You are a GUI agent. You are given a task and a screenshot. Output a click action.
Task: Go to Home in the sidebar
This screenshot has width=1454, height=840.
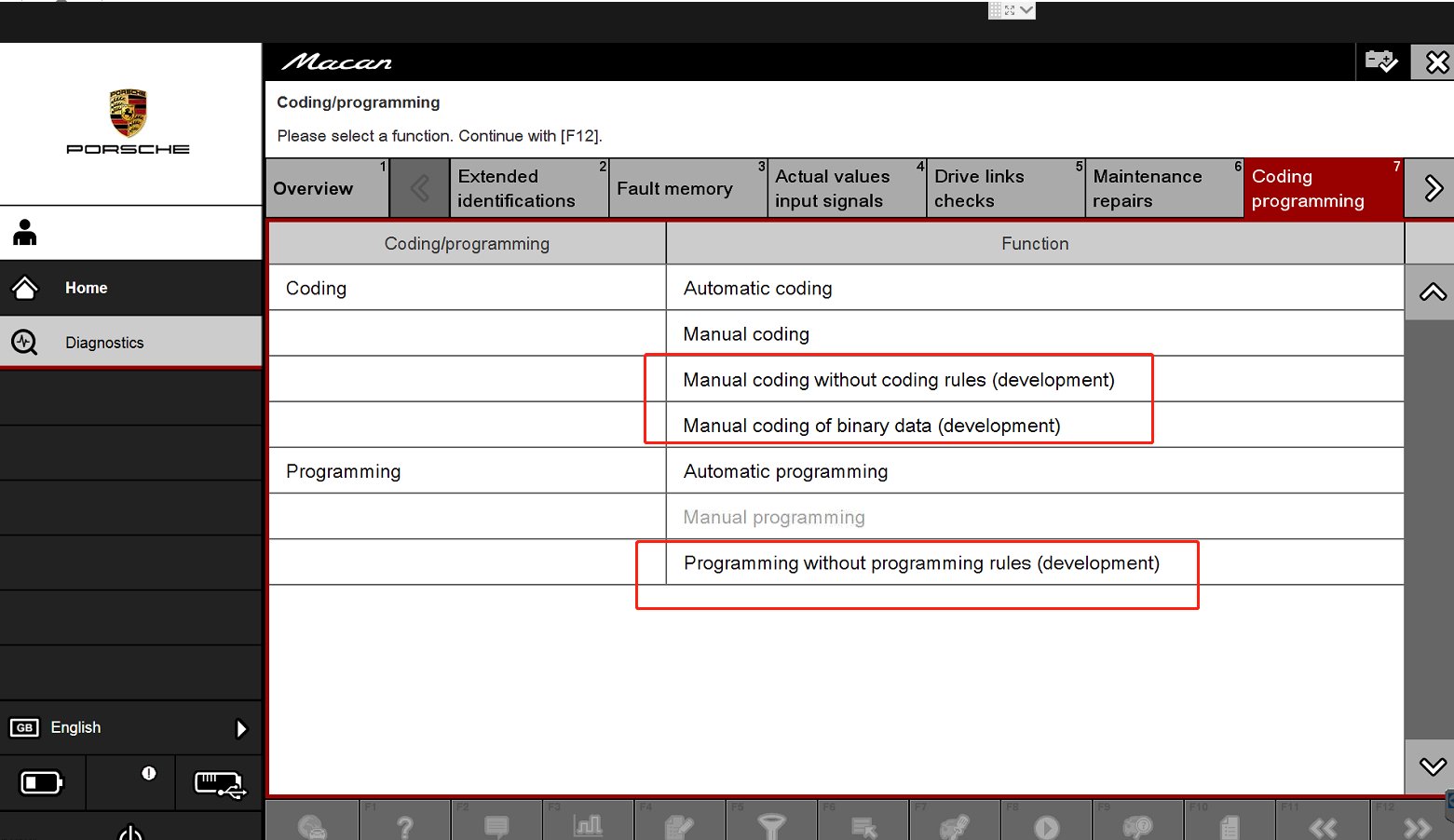tap(131, 288)
